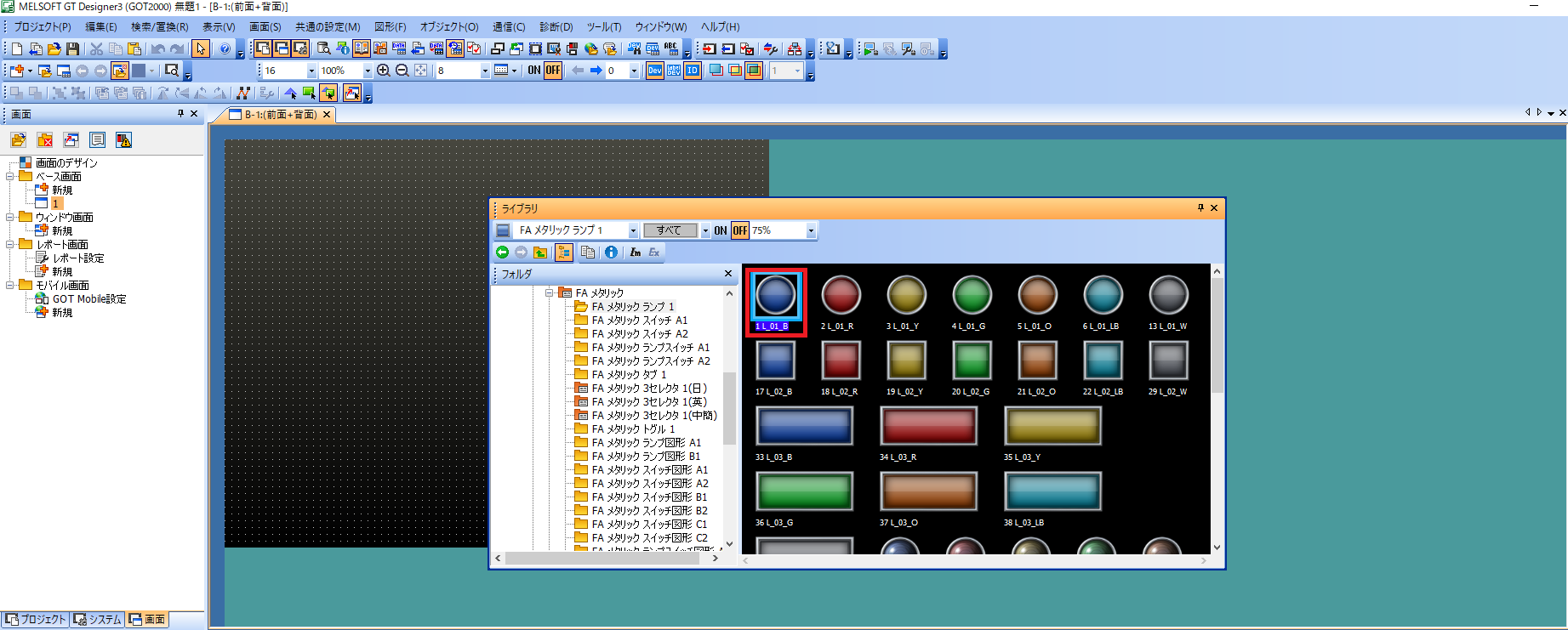
Task: Click the first folder icon in the screen panel
Action: [x=18, y=140]
